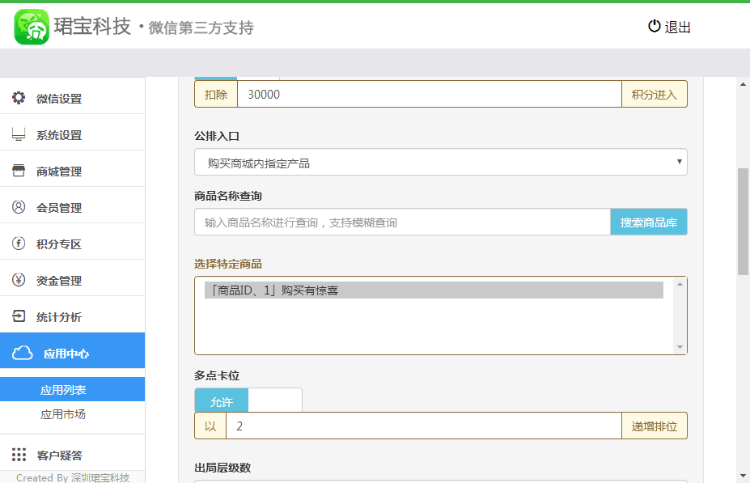Open 客户疑答 menu
This screenshot has height=483, width=750.
coord(72,454)
